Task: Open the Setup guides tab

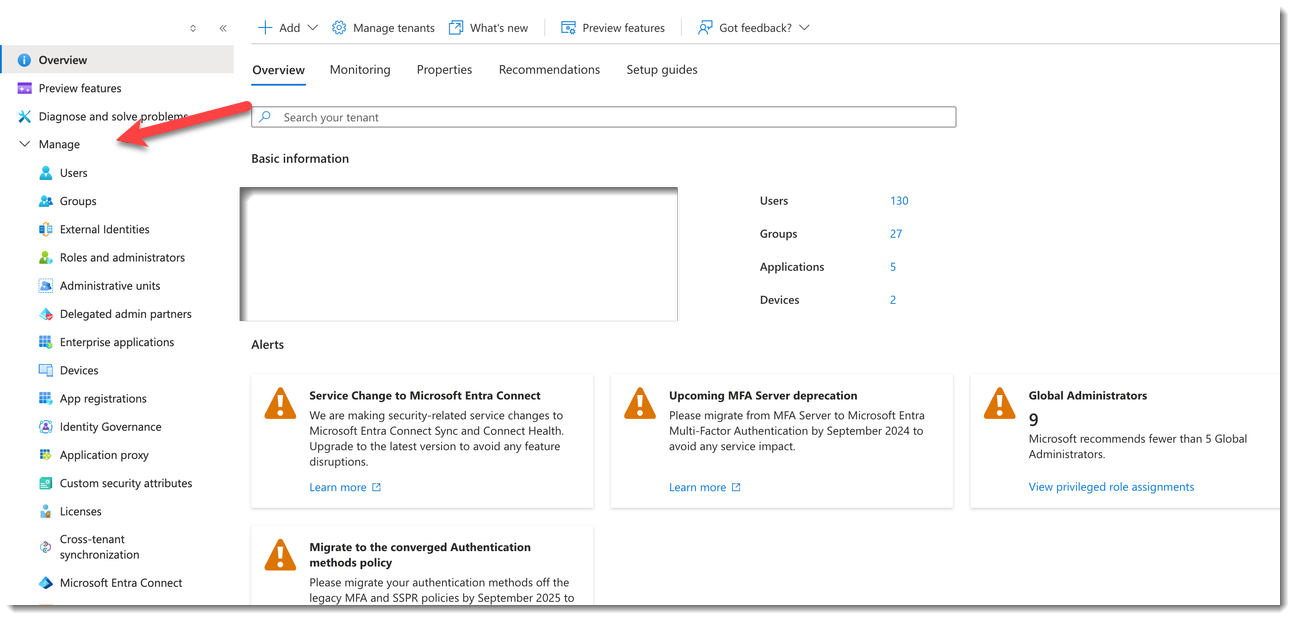Action: (x=662, y=70)
